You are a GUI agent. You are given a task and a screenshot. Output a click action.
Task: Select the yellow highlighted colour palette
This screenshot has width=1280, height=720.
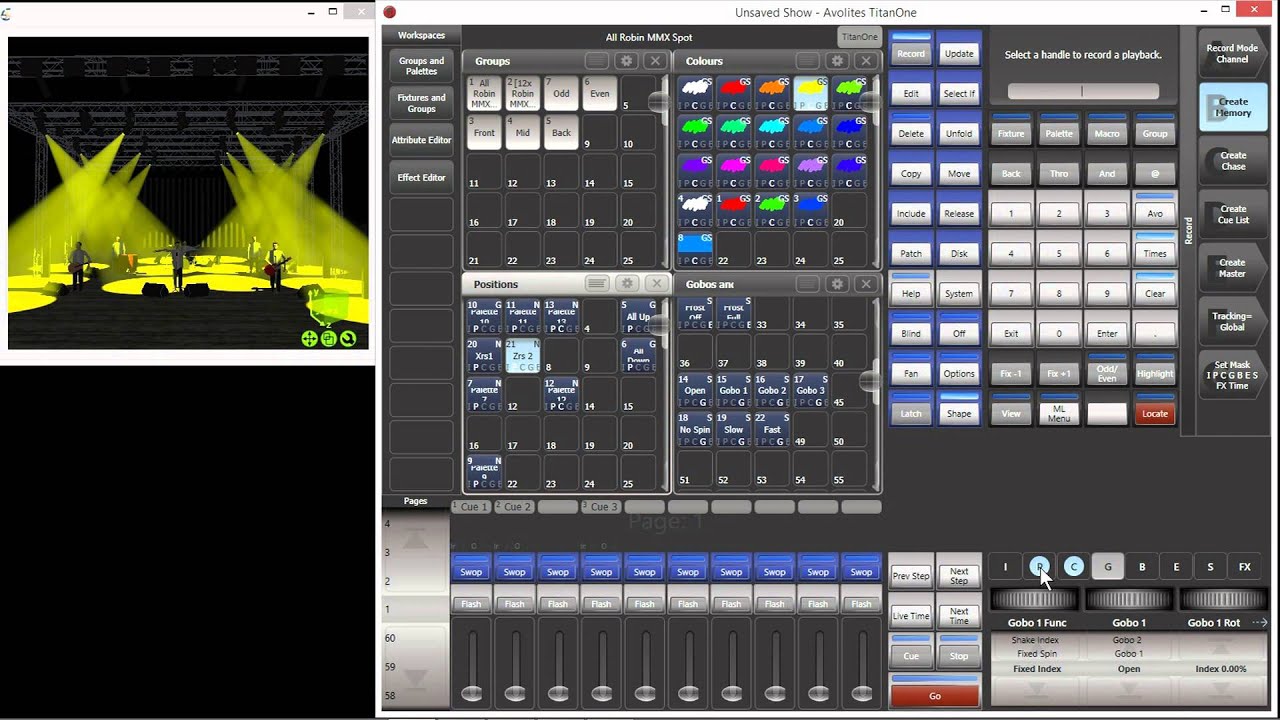812,92
